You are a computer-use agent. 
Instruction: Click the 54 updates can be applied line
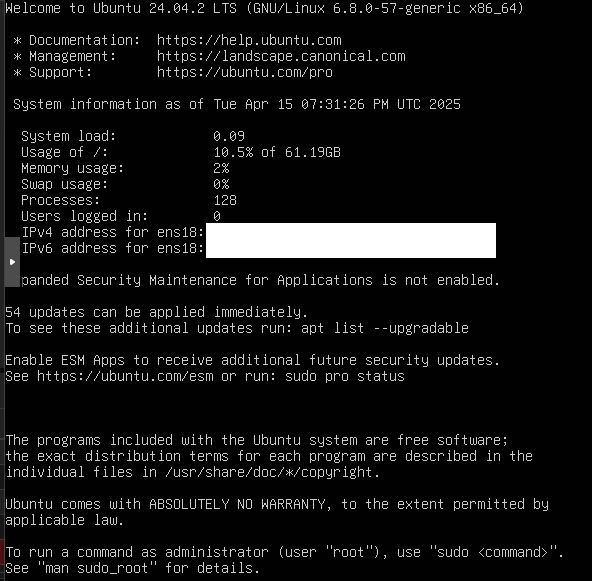point(156,312)
